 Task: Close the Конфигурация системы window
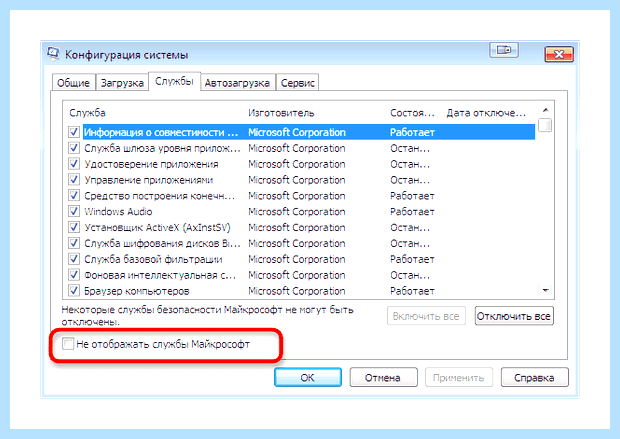(x=559, y=54)
